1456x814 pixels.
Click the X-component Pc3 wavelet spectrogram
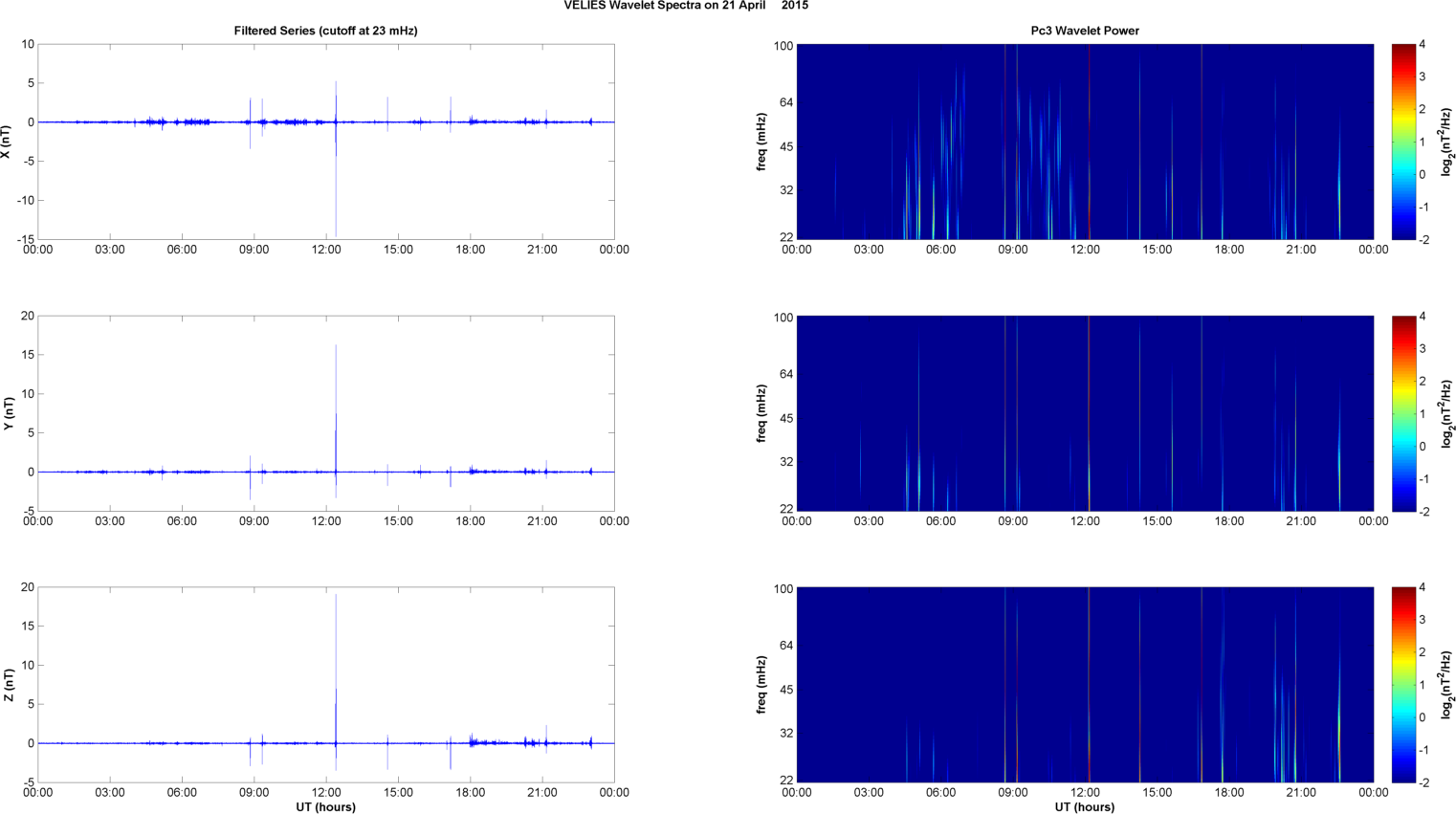click(x=1085, y=142)
